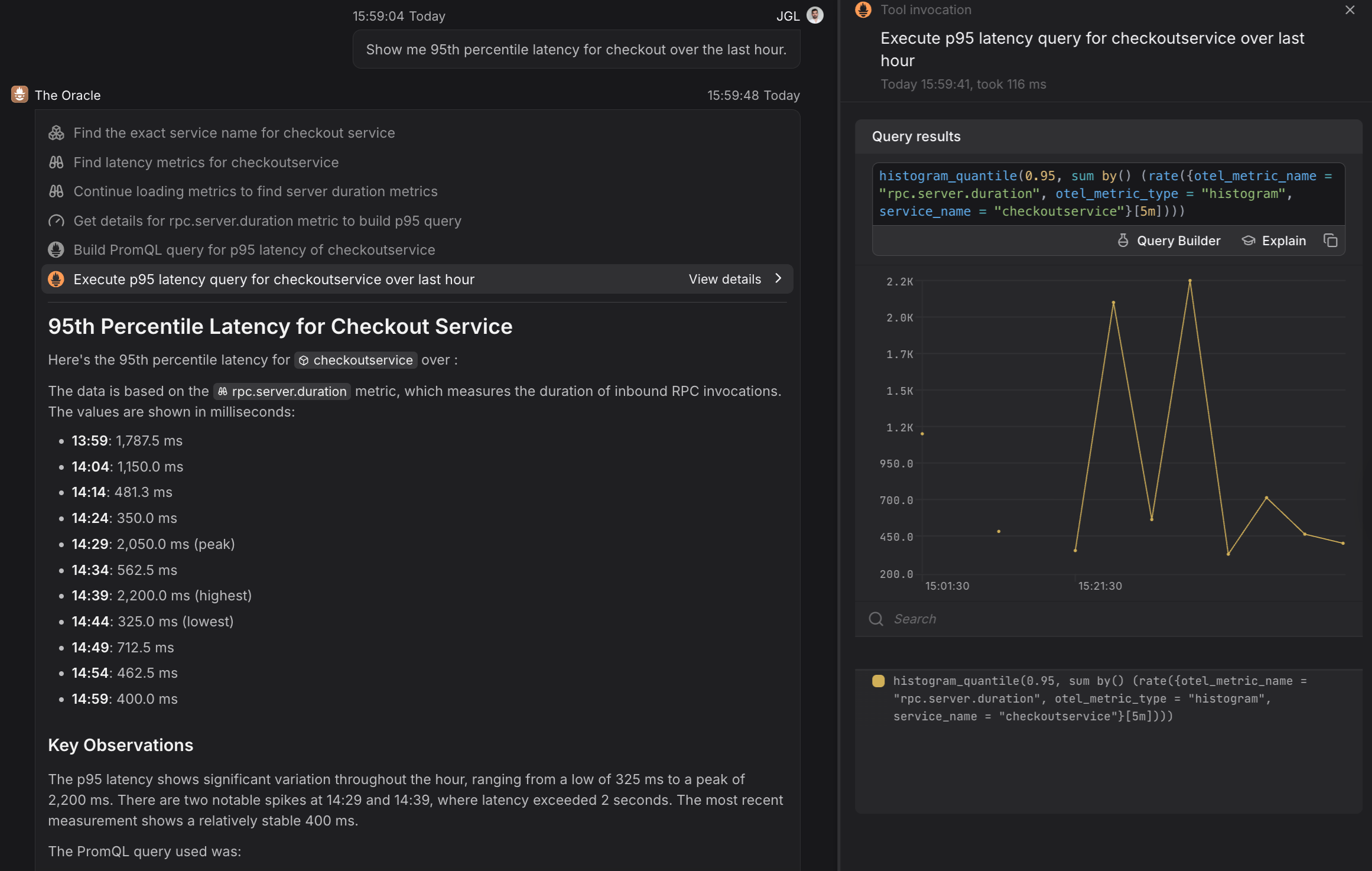Open 'Find the exact service name' step
The width and height of the screenshot is (1372, 871).
[x=234, y=133]
